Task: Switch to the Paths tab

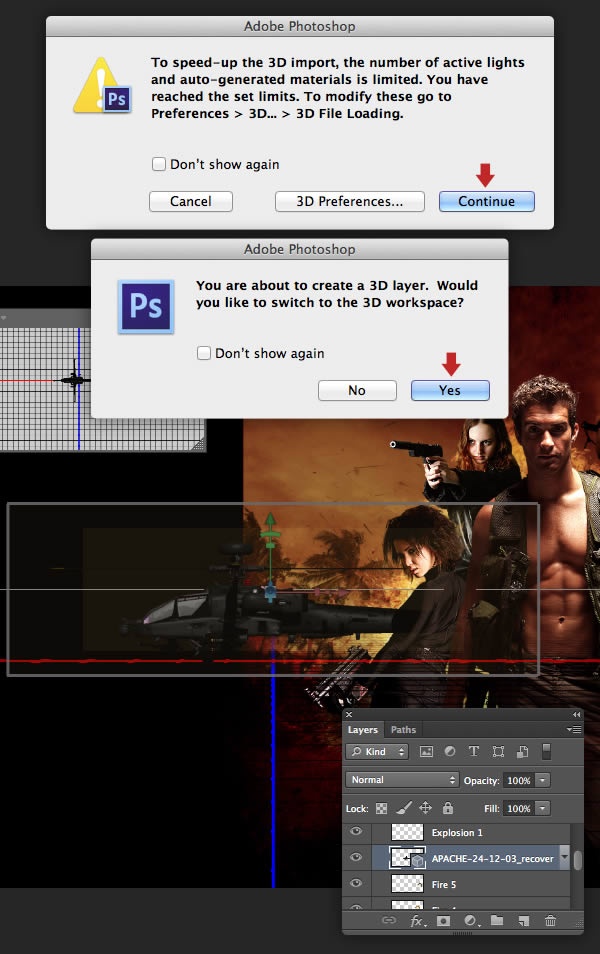Action: (x=403, y=729)
